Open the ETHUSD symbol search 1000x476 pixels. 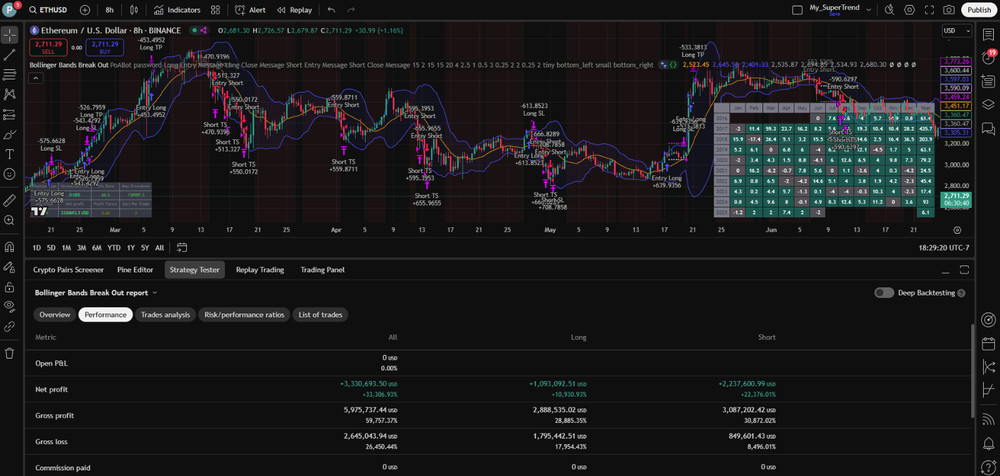(48, 10)
